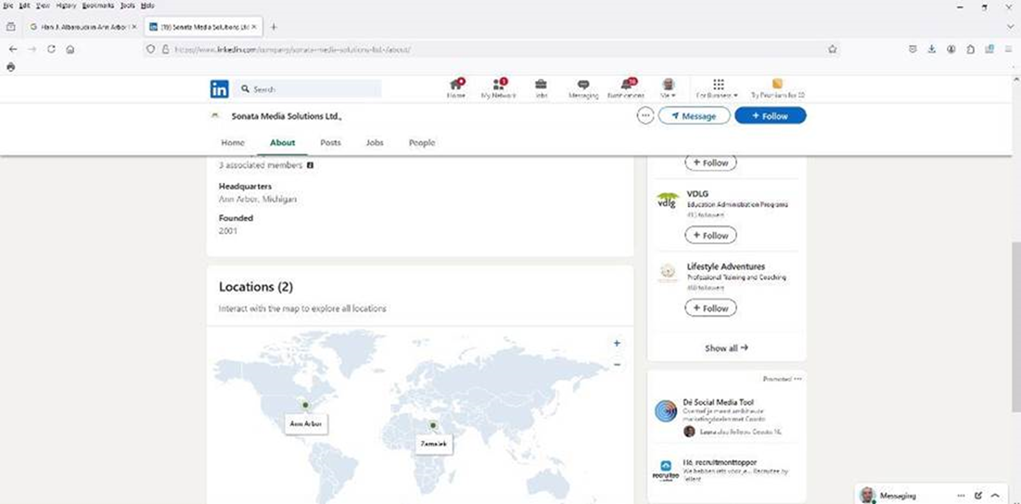The width and height of the screenshot is (1021, 504).
Task: Open the Firefox Downloads icon
Action: click(x=932, y=49)
